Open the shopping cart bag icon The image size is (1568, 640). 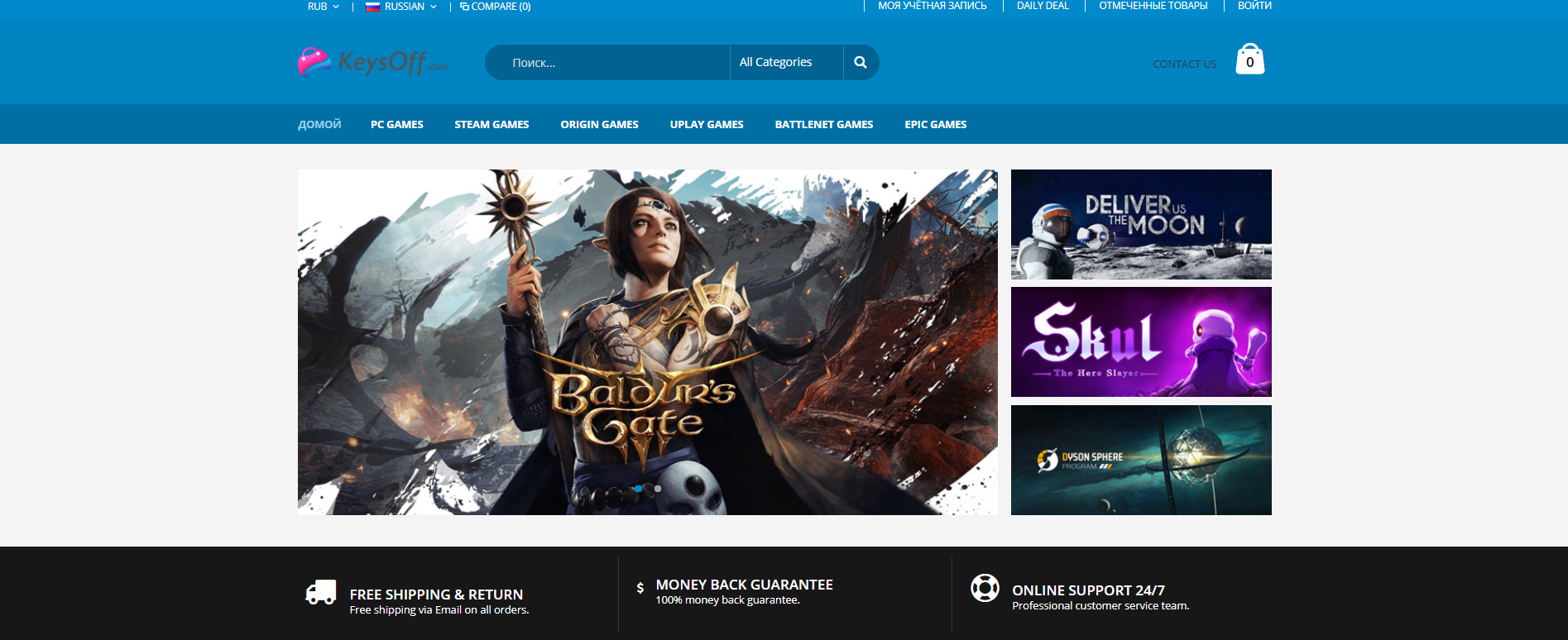tap(1249, 60)
